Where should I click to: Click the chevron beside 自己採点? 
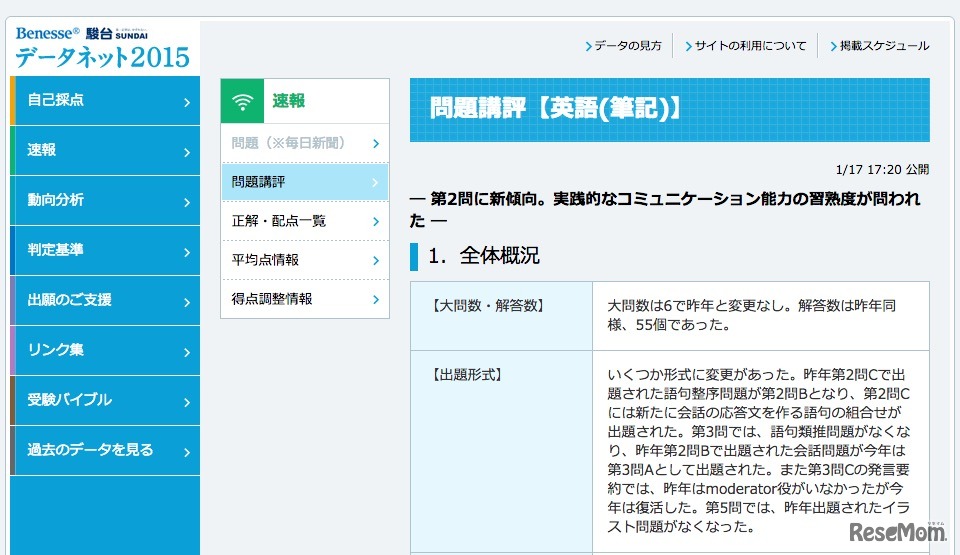187,102
